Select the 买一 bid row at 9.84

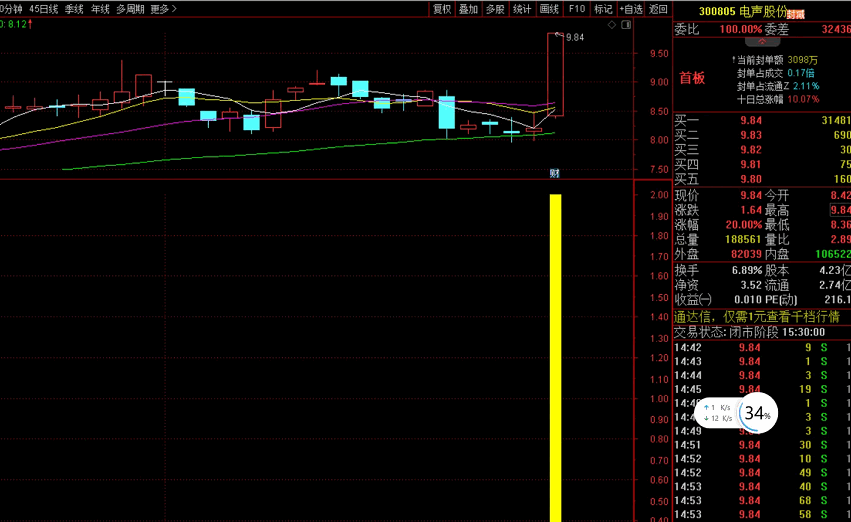(762, 120)
